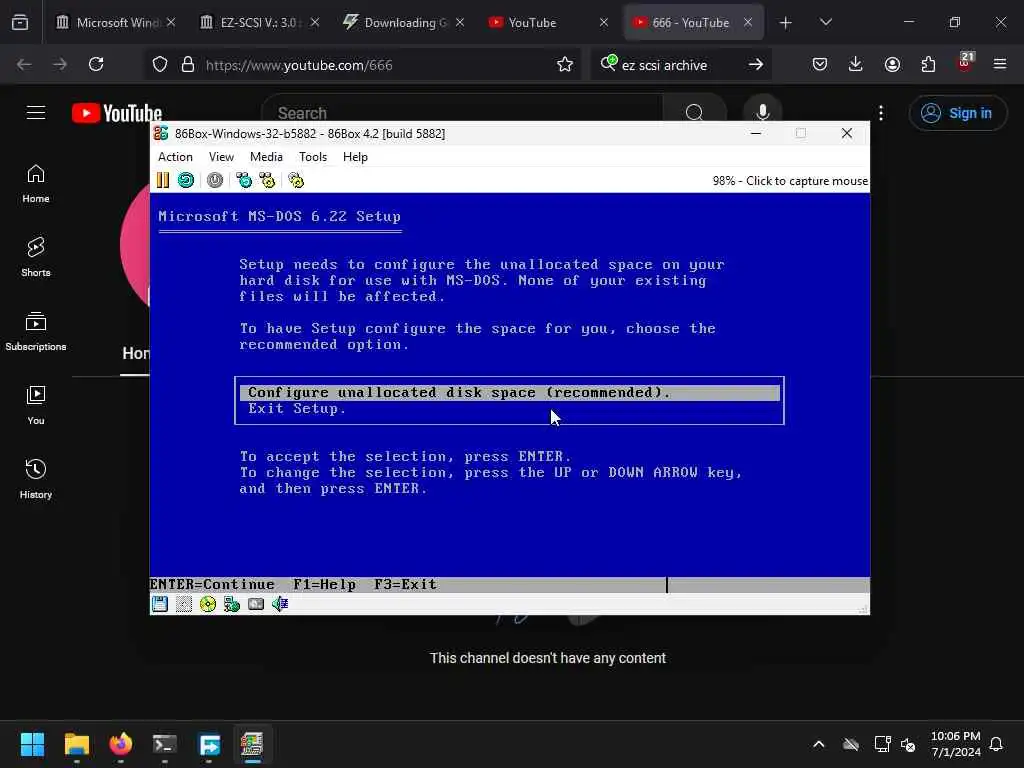
Task: Click the YouTube logo
Action: pos(117,113)
